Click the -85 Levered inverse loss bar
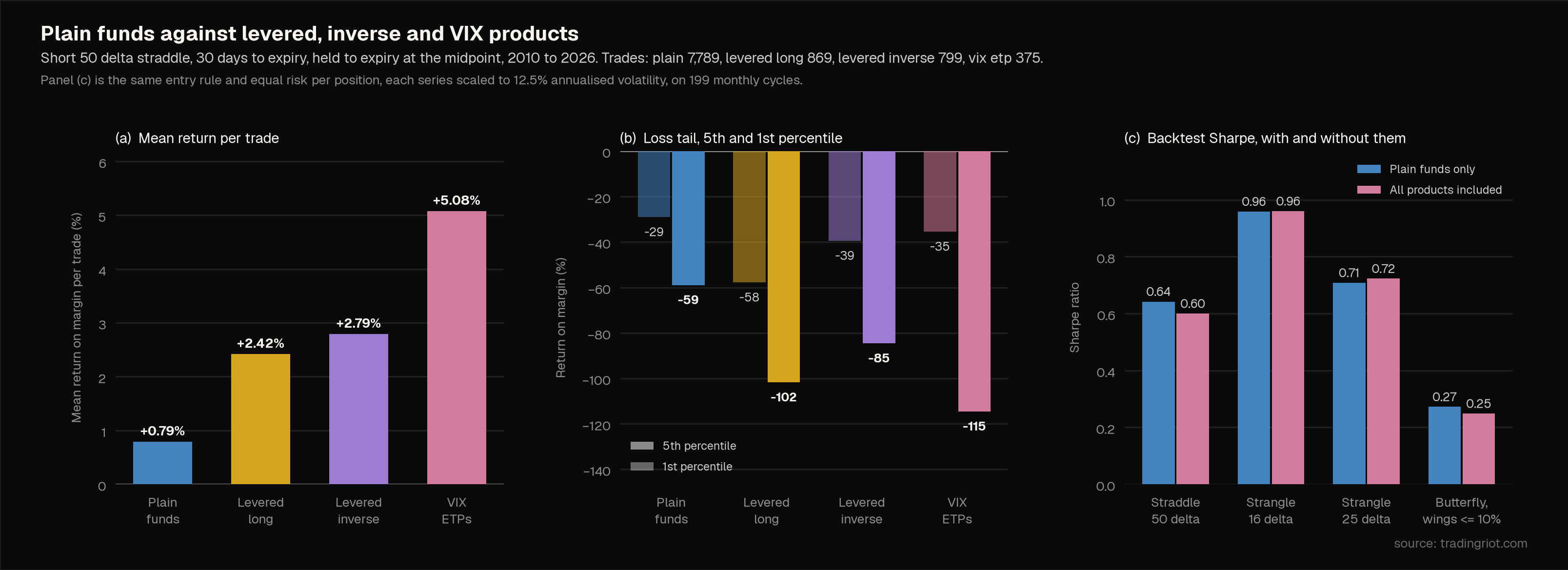Image resolution: width=1568 pixels, height=570 pixels. pyautogui.click(x=879, y=248)
